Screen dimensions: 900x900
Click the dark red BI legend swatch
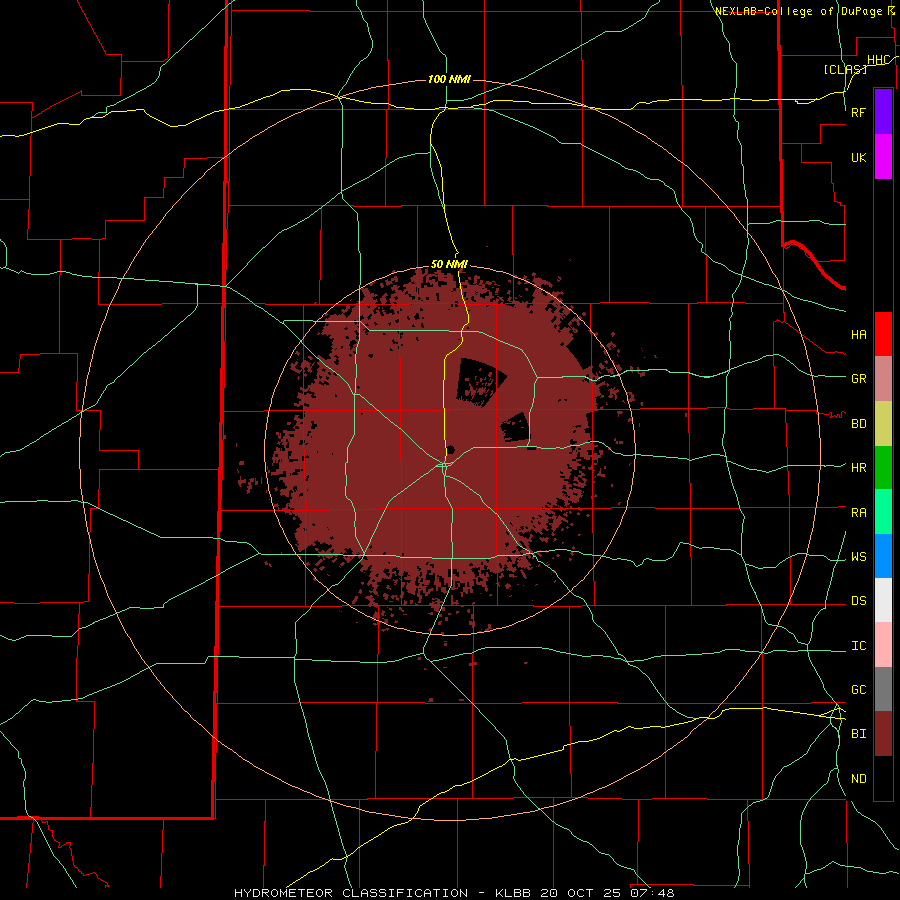click(883, 734)
